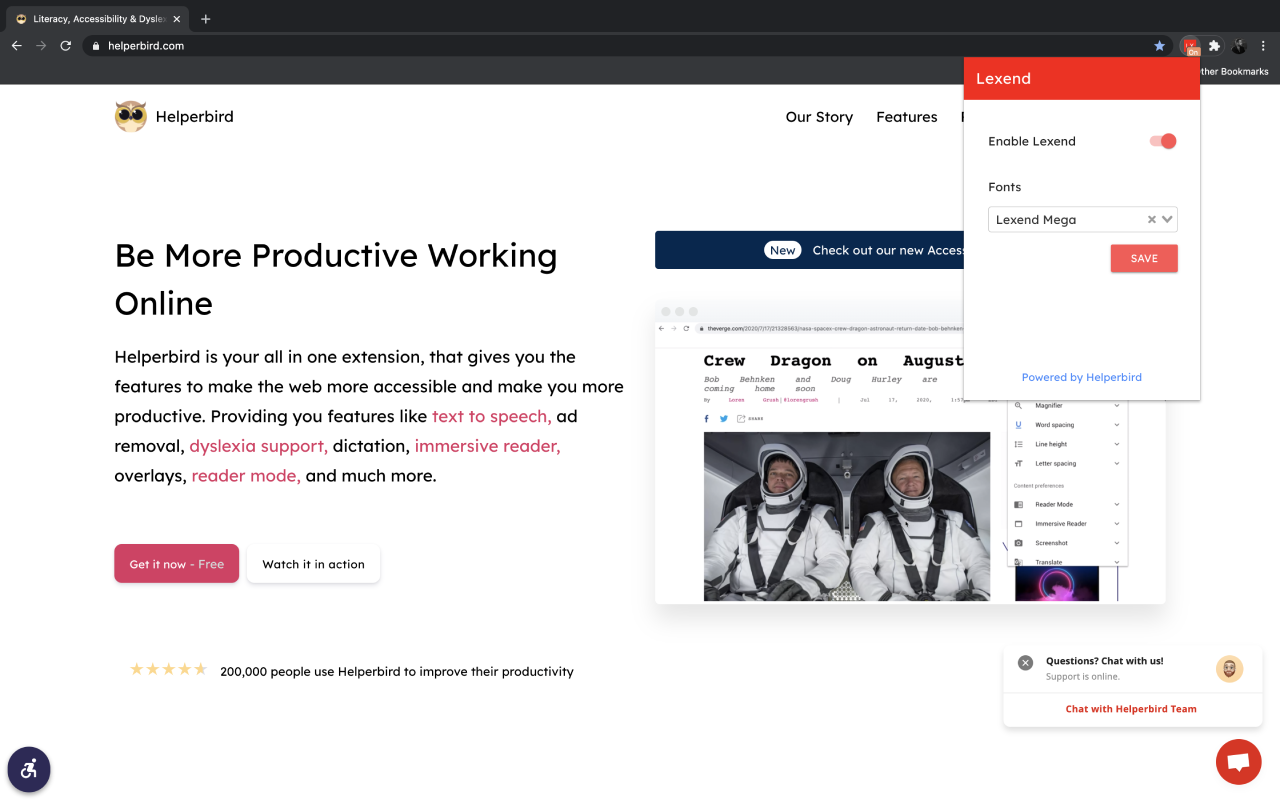The width and height of the screenshot is (1280, 800).
Task: Toggle the Enable Lexend switch
Action: coord(1163,141)
